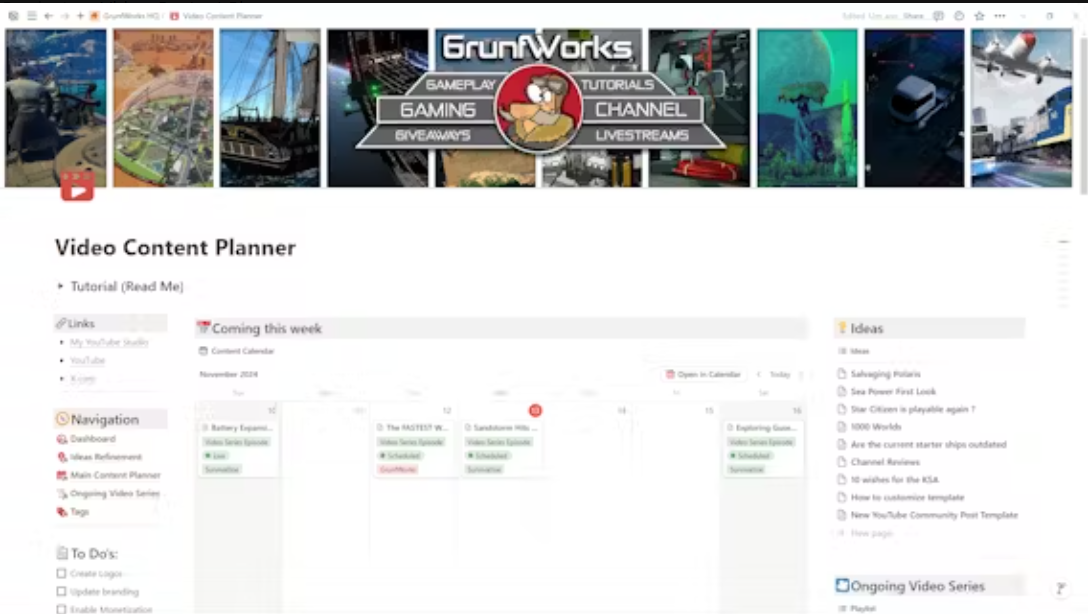The image size is (1088, 614).
Task: Click the Ideas lightbulb icon
Action: coord(842,327)
